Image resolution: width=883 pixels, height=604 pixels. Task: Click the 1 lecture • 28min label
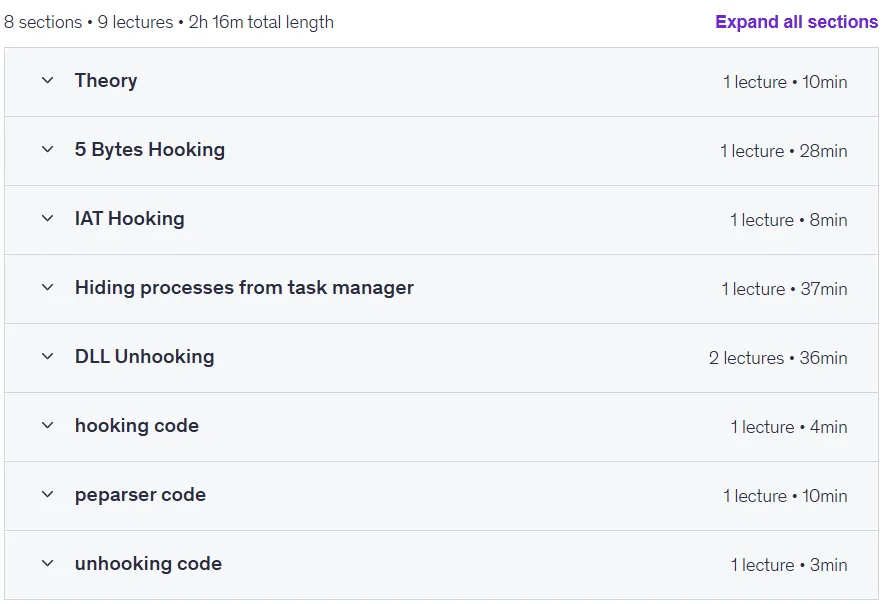coord(784,151)
